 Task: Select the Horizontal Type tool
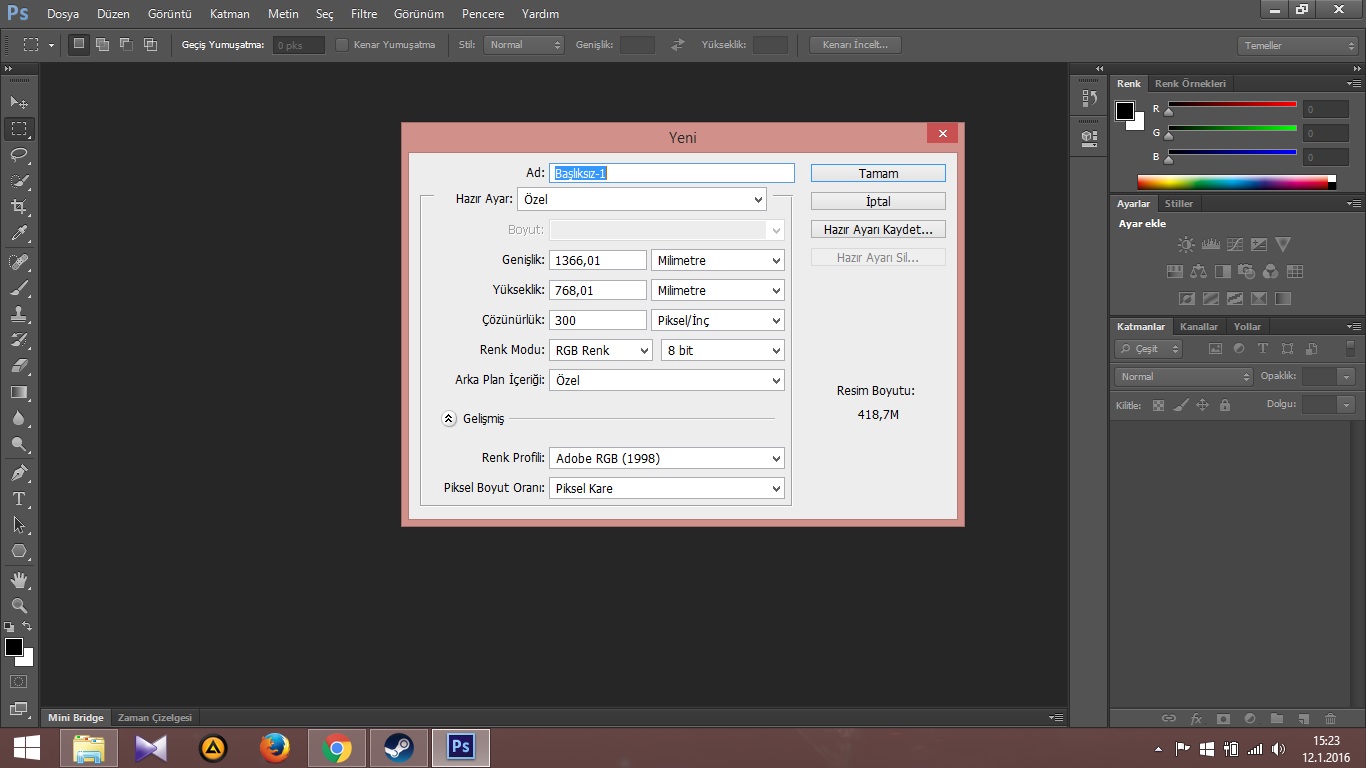pos(19,498)
